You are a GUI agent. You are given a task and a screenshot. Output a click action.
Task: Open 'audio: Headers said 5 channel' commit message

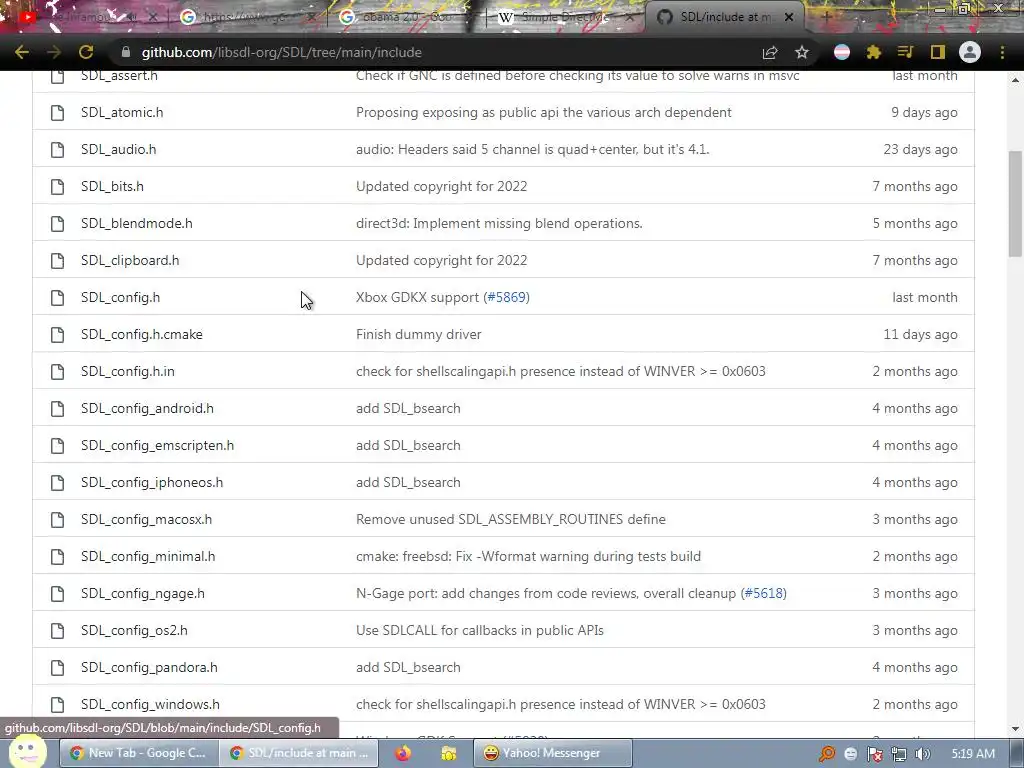(532, 150)
